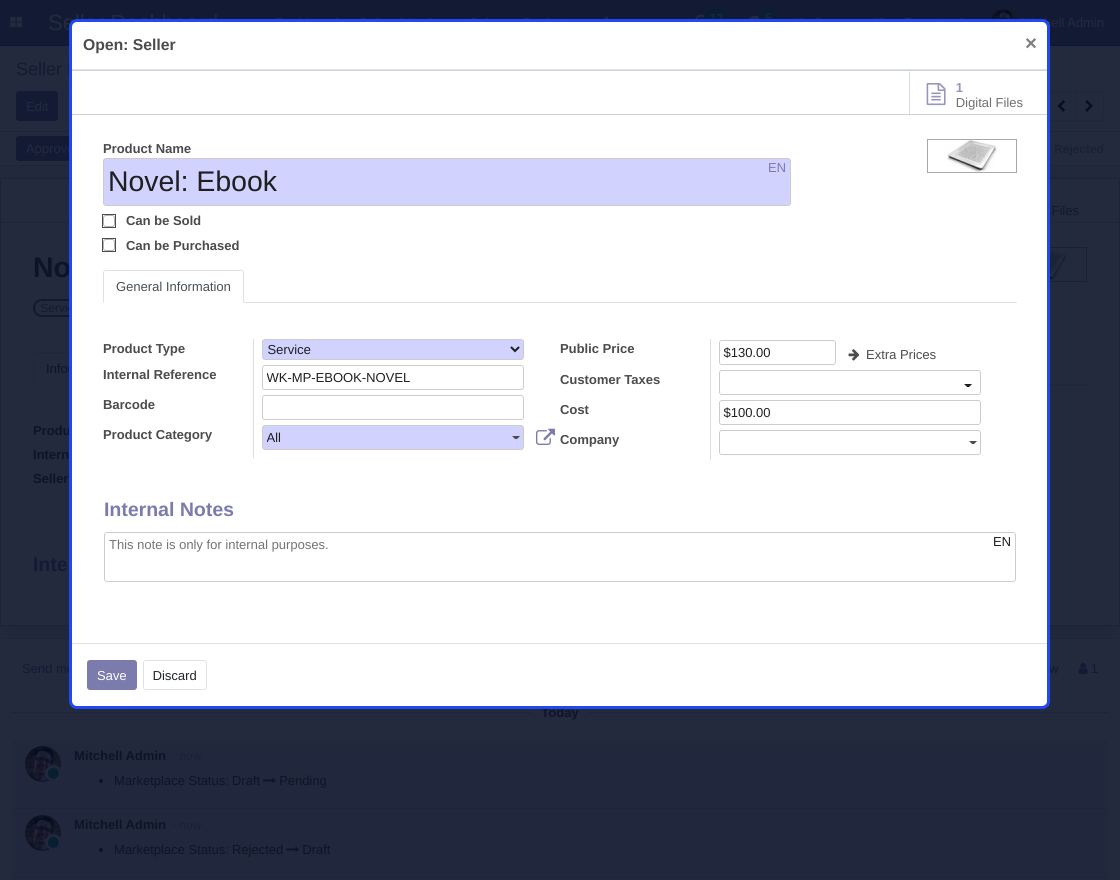Click Internal Notes heading
The height and width of the screenshot is (880, 1120).
tap(169, 509)
